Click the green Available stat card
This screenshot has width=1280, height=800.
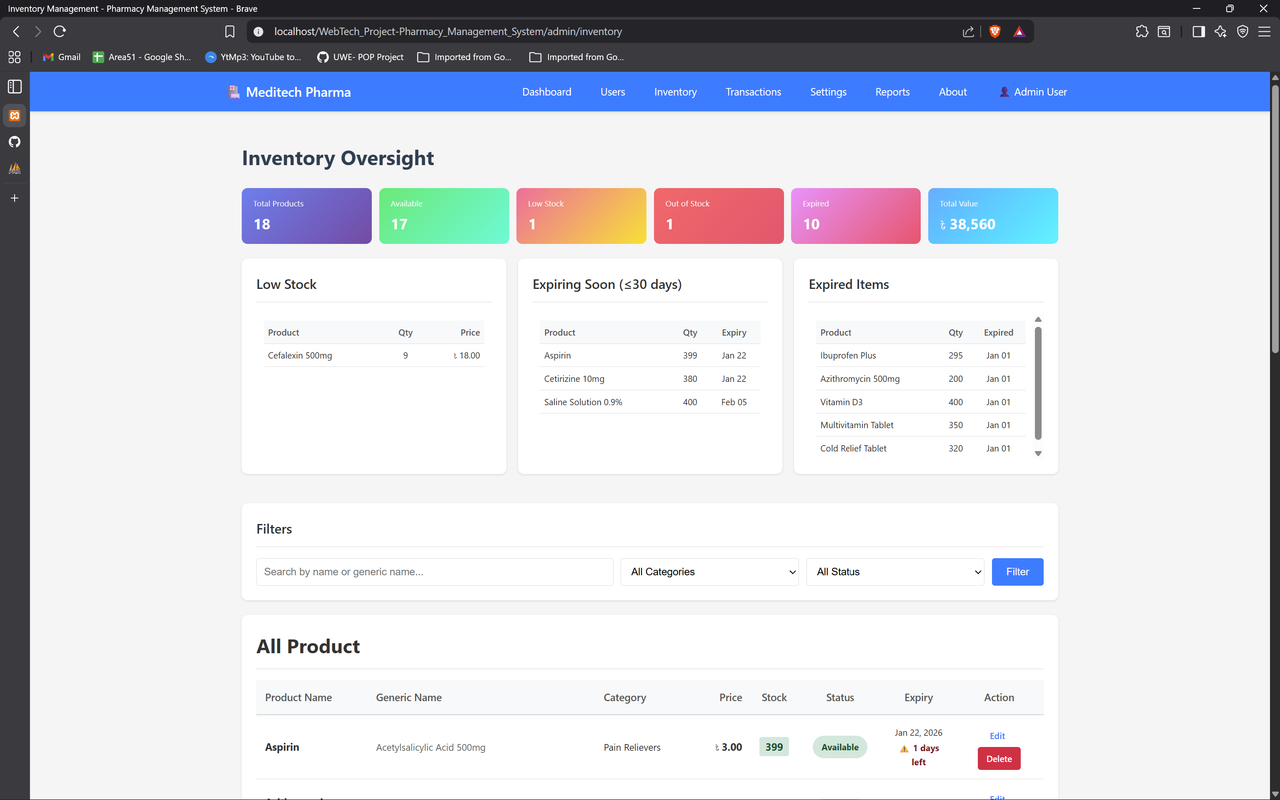(x=444, y=216)
